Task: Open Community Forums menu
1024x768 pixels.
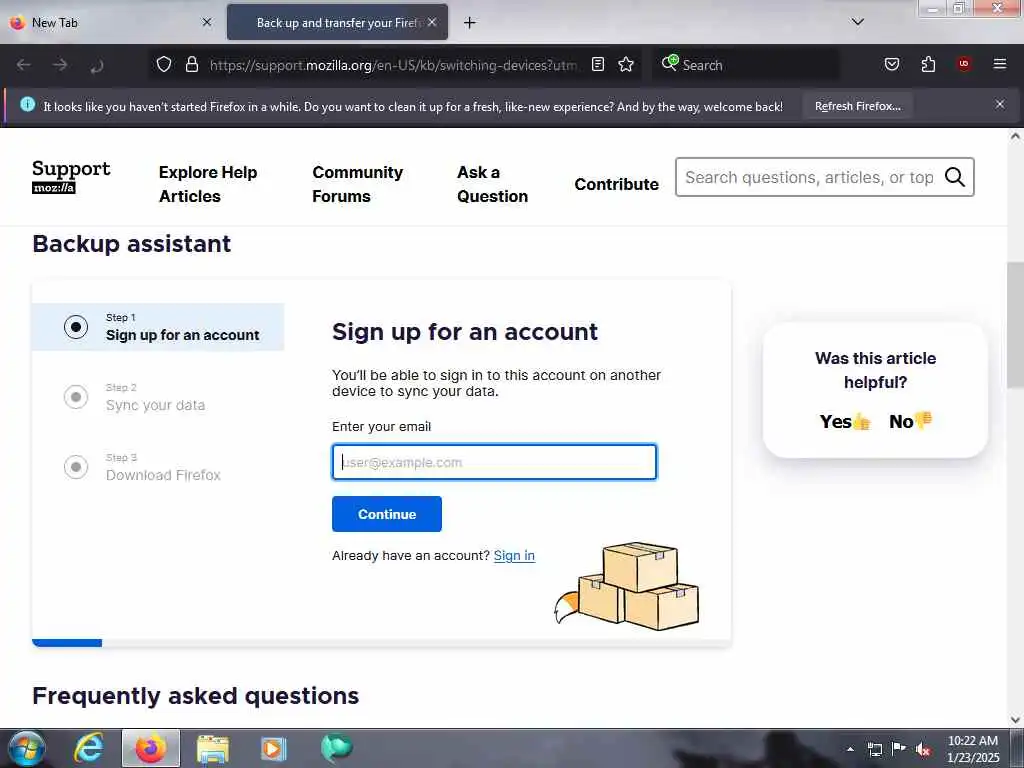Action: [x=357, y=184]
